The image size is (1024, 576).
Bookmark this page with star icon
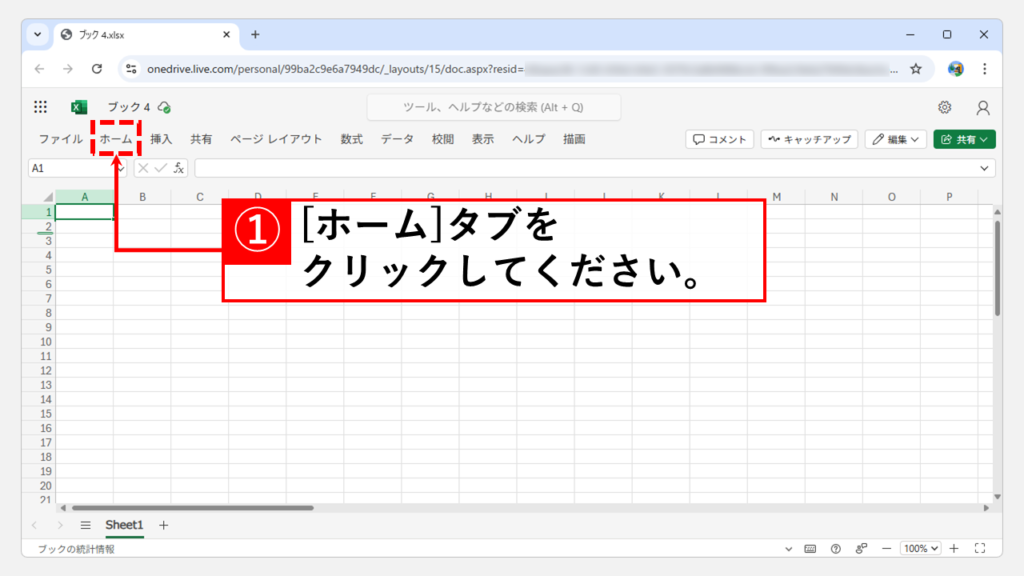click(916, 69)
